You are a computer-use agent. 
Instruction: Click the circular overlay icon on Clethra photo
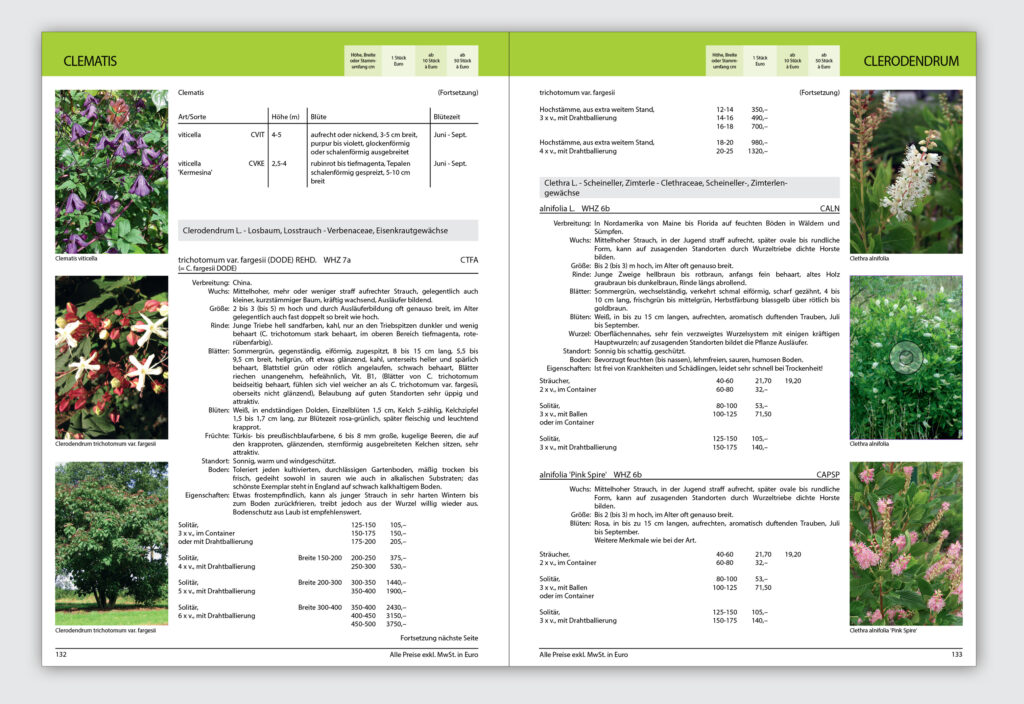[905, 357]
